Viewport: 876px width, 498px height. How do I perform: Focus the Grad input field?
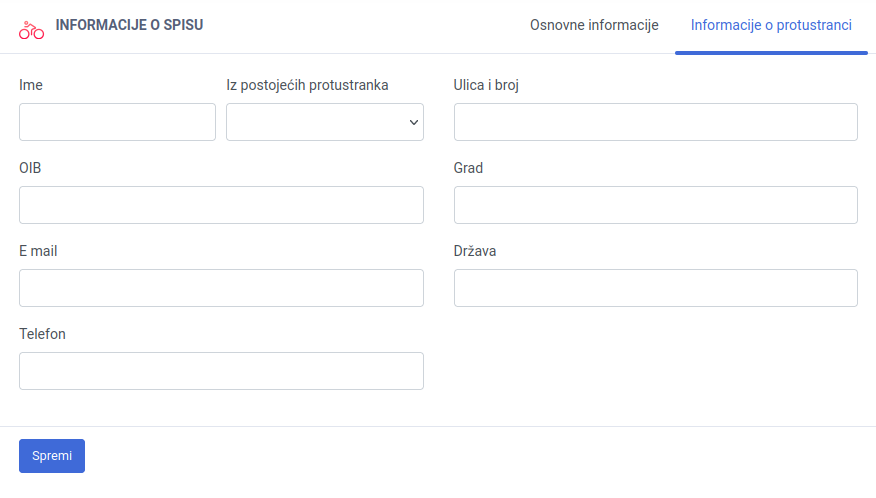(x=655, y=205)
